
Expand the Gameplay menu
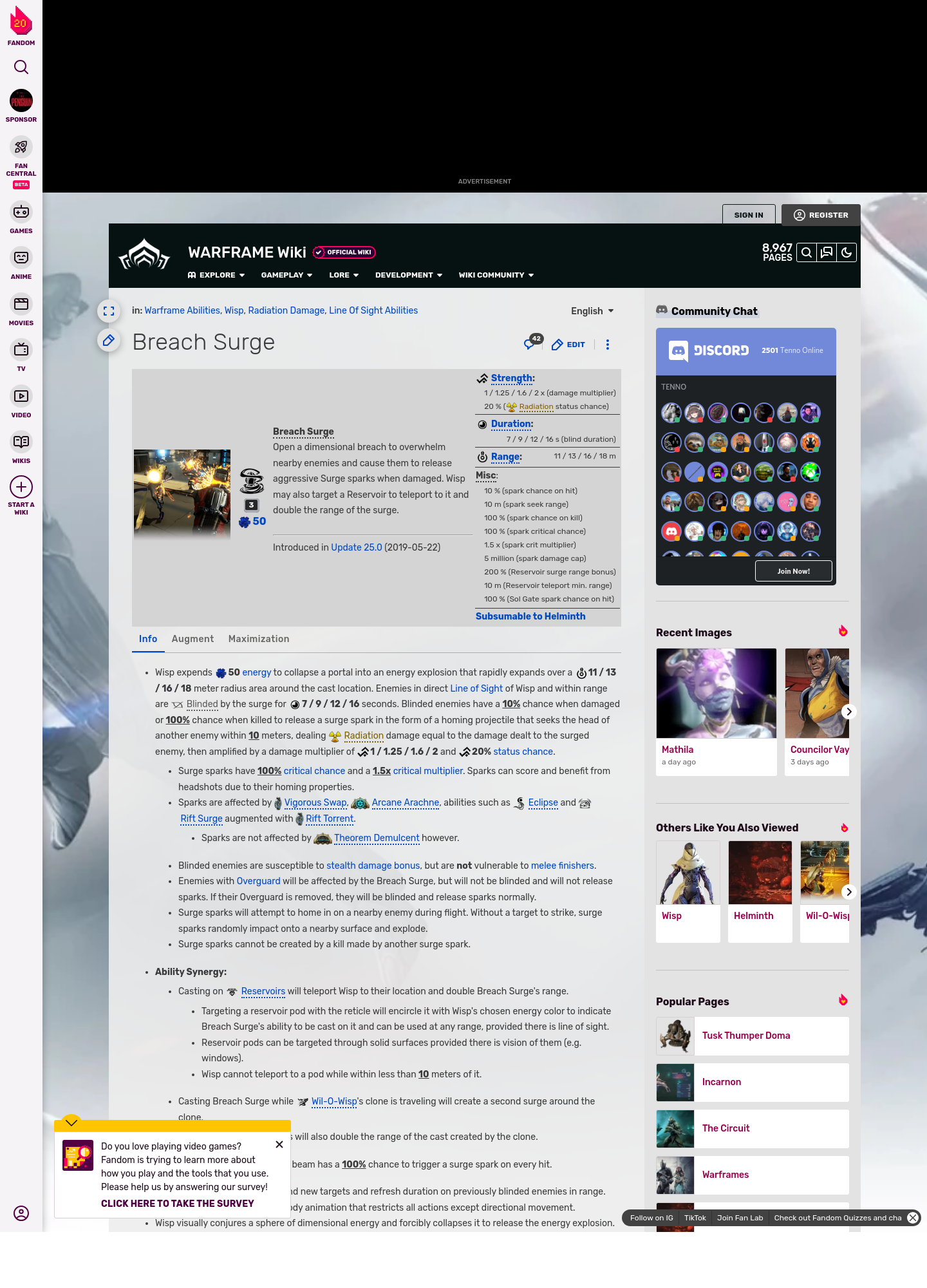tap(286, 275)
